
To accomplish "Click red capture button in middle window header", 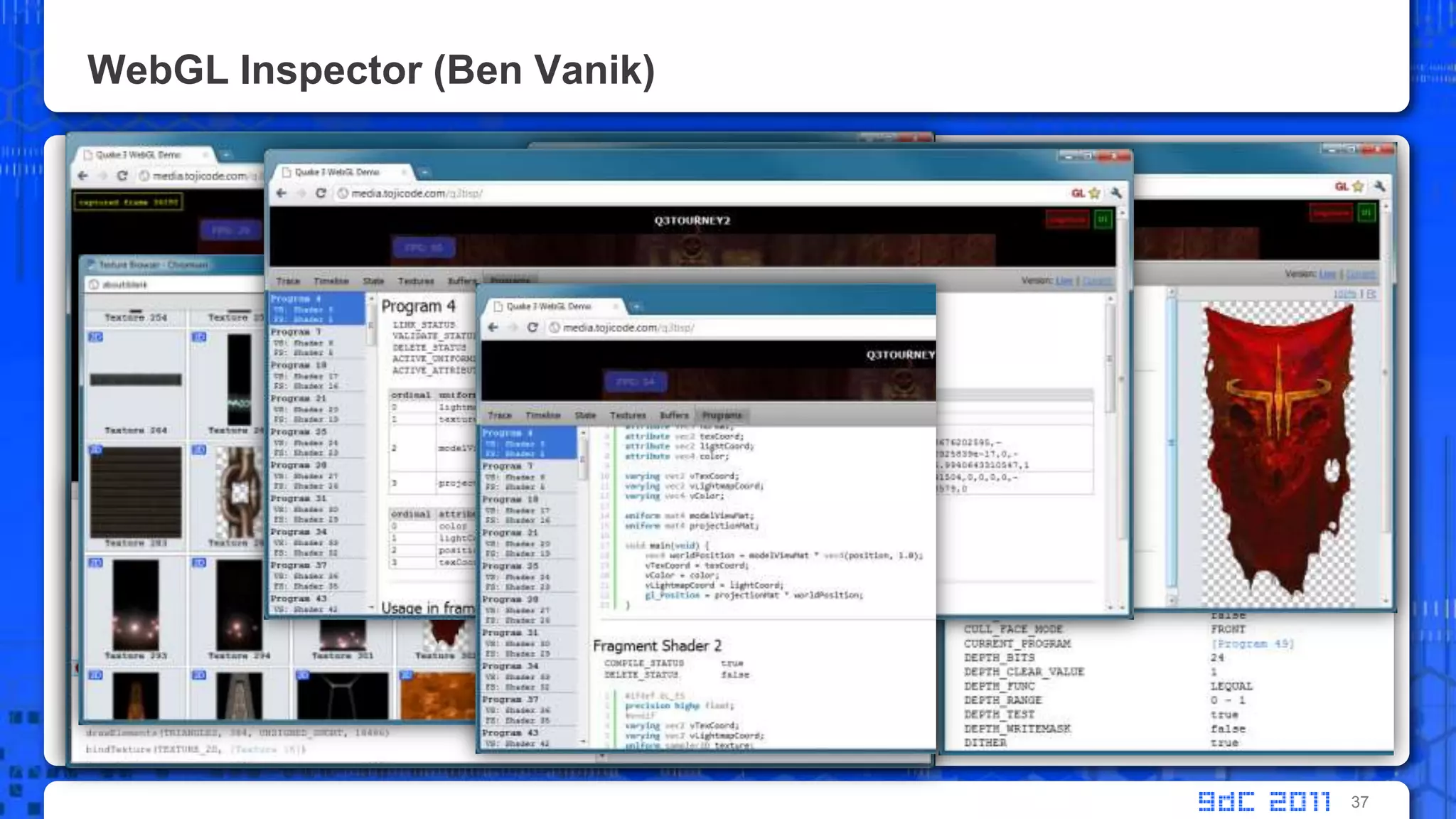I will tap(1066, 220).
